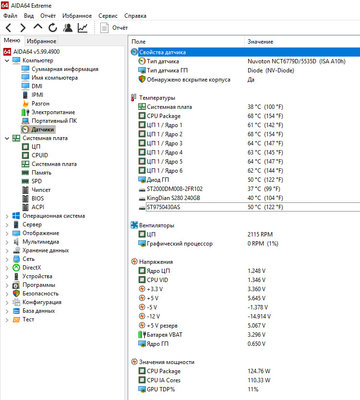Collapse the Системная плата tree node

point(7,138)
